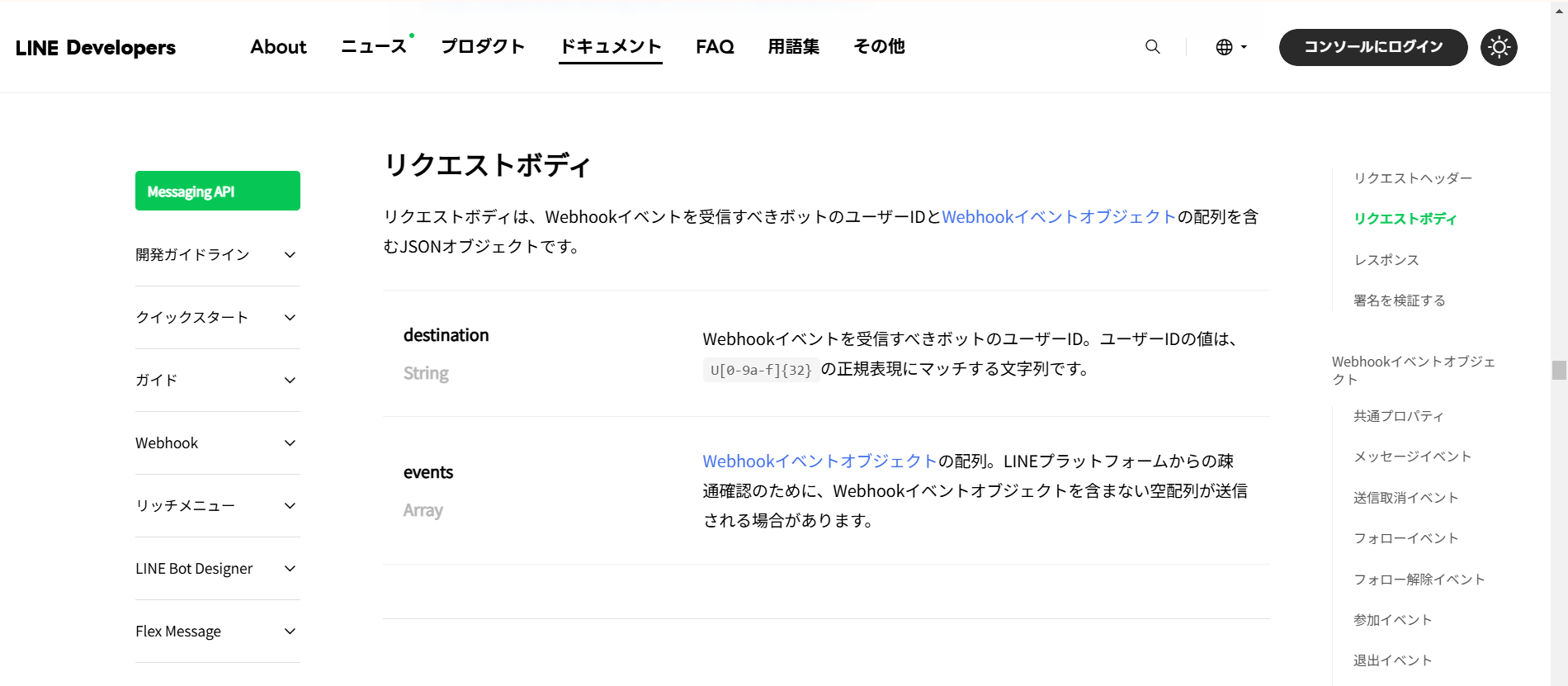Go to the FAQ page
The image size is (1568, 686).
pyautogui.click(x=715, y=47)
